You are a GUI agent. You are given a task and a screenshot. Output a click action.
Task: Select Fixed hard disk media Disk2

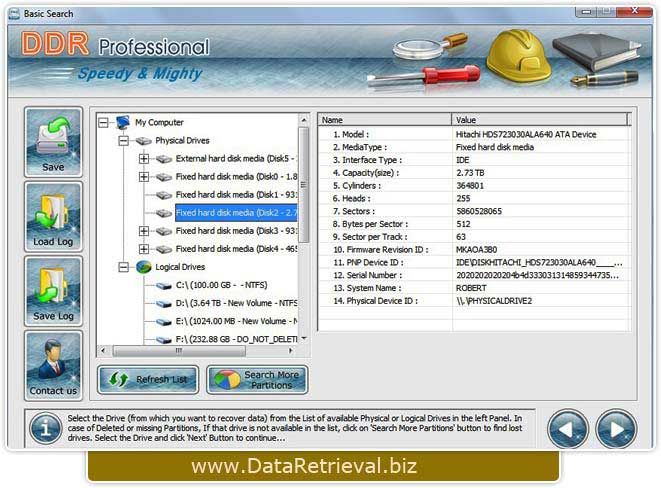coord(236,213)
